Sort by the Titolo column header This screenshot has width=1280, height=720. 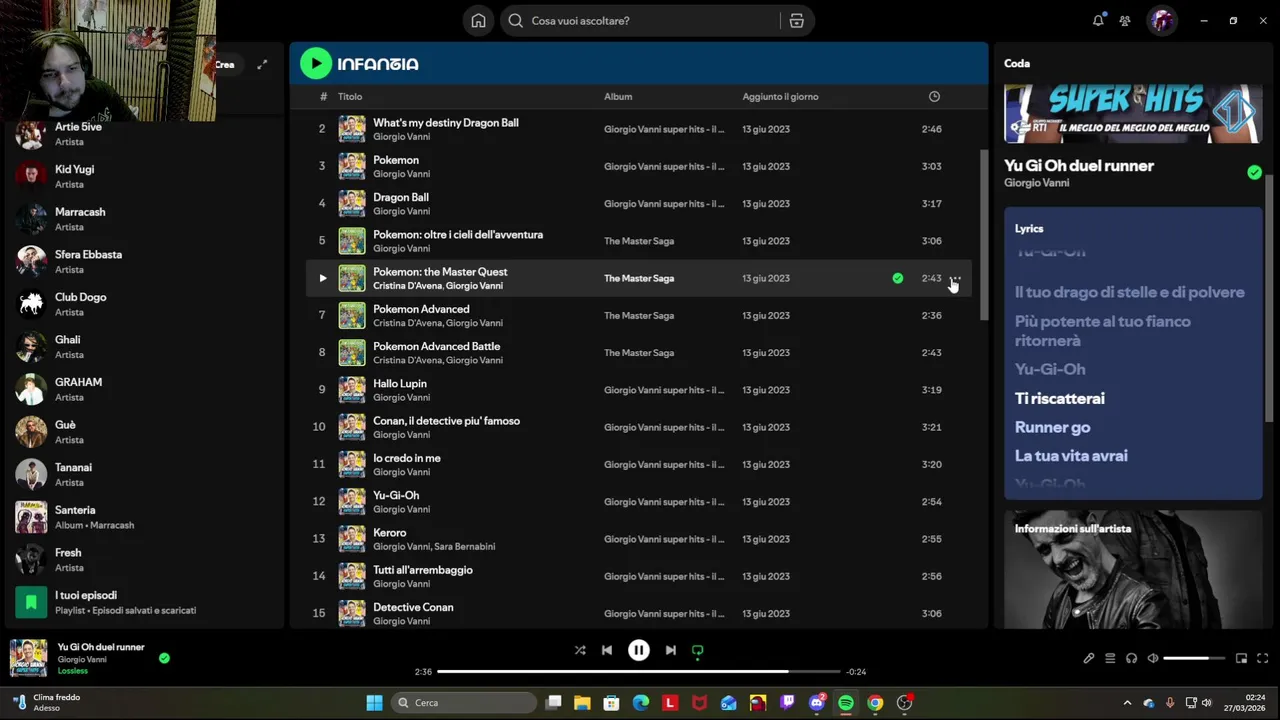pyautogui.click(x=350, y=97)
